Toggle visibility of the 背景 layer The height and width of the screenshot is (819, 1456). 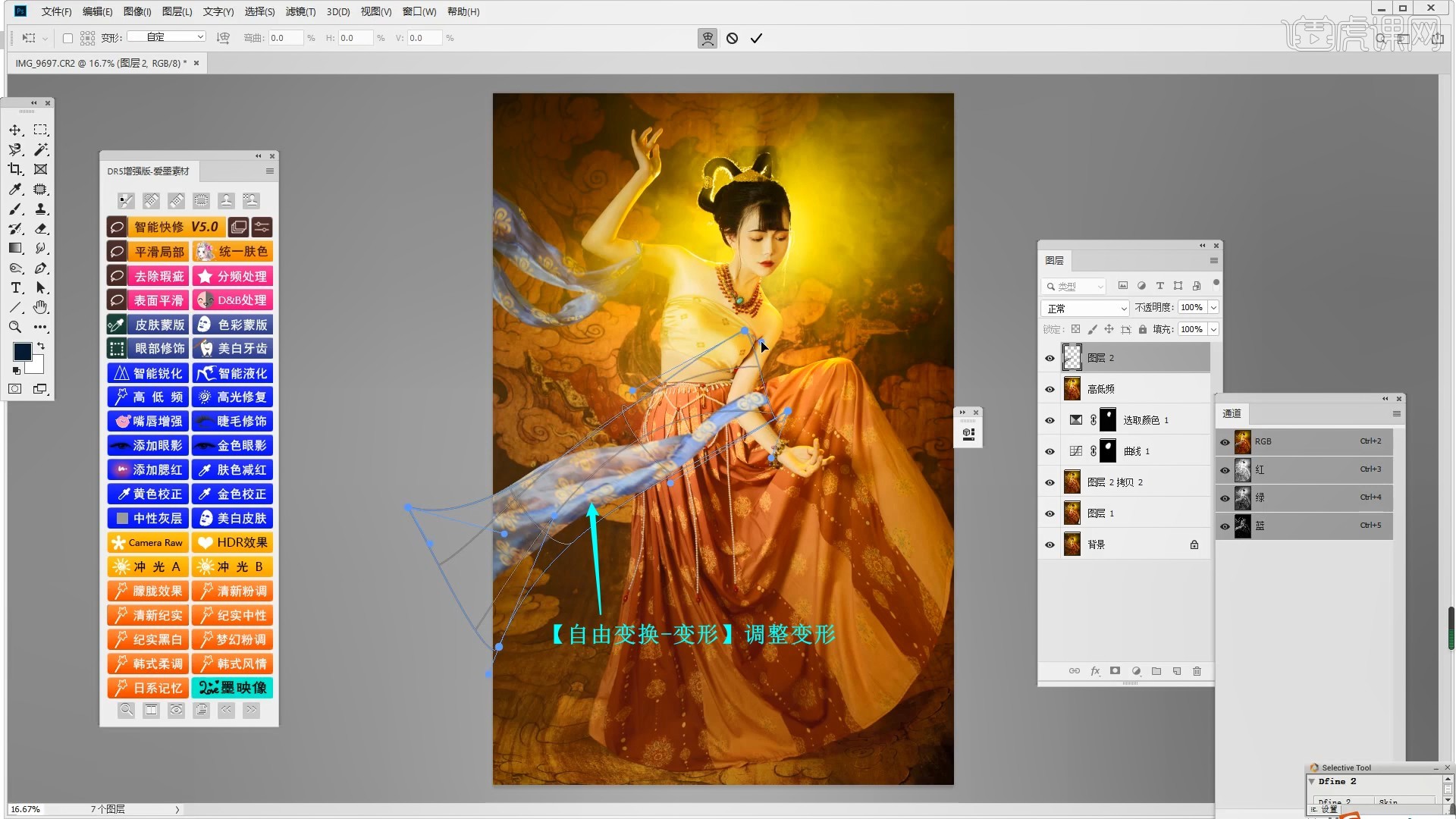coord(1050,544)
